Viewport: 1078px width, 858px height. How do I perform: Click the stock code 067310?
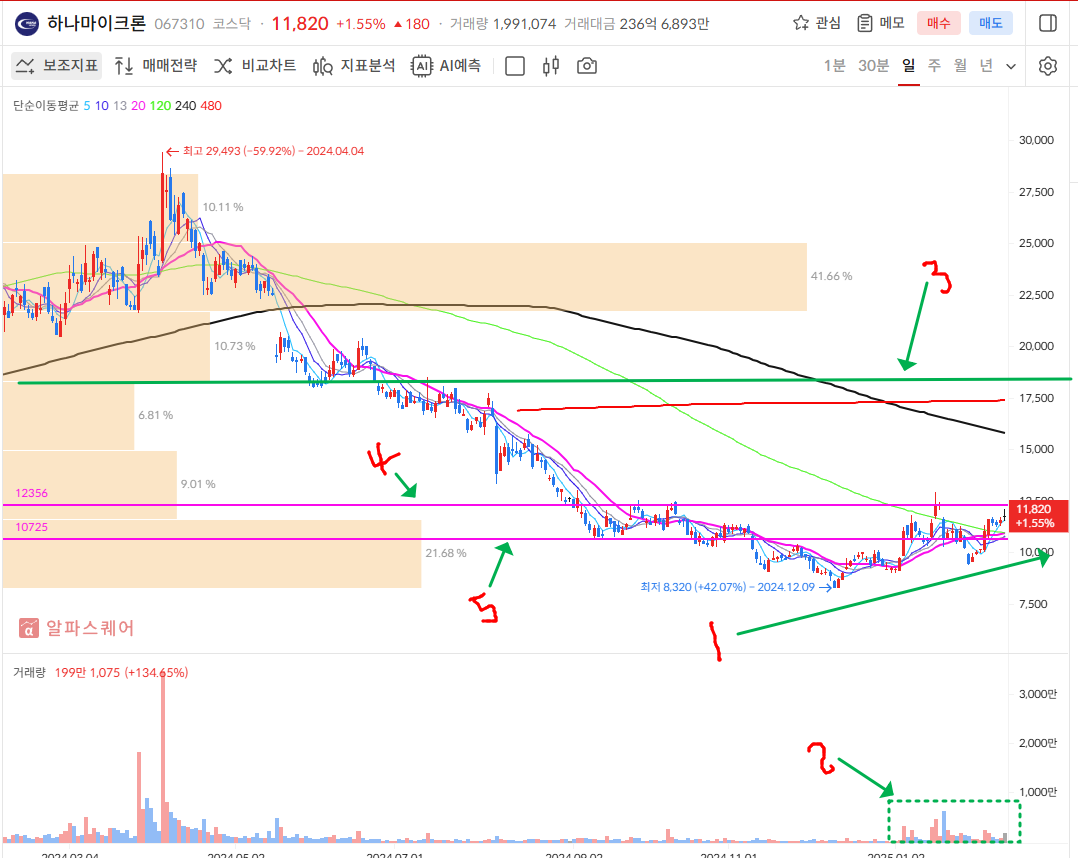pos(179,24)
